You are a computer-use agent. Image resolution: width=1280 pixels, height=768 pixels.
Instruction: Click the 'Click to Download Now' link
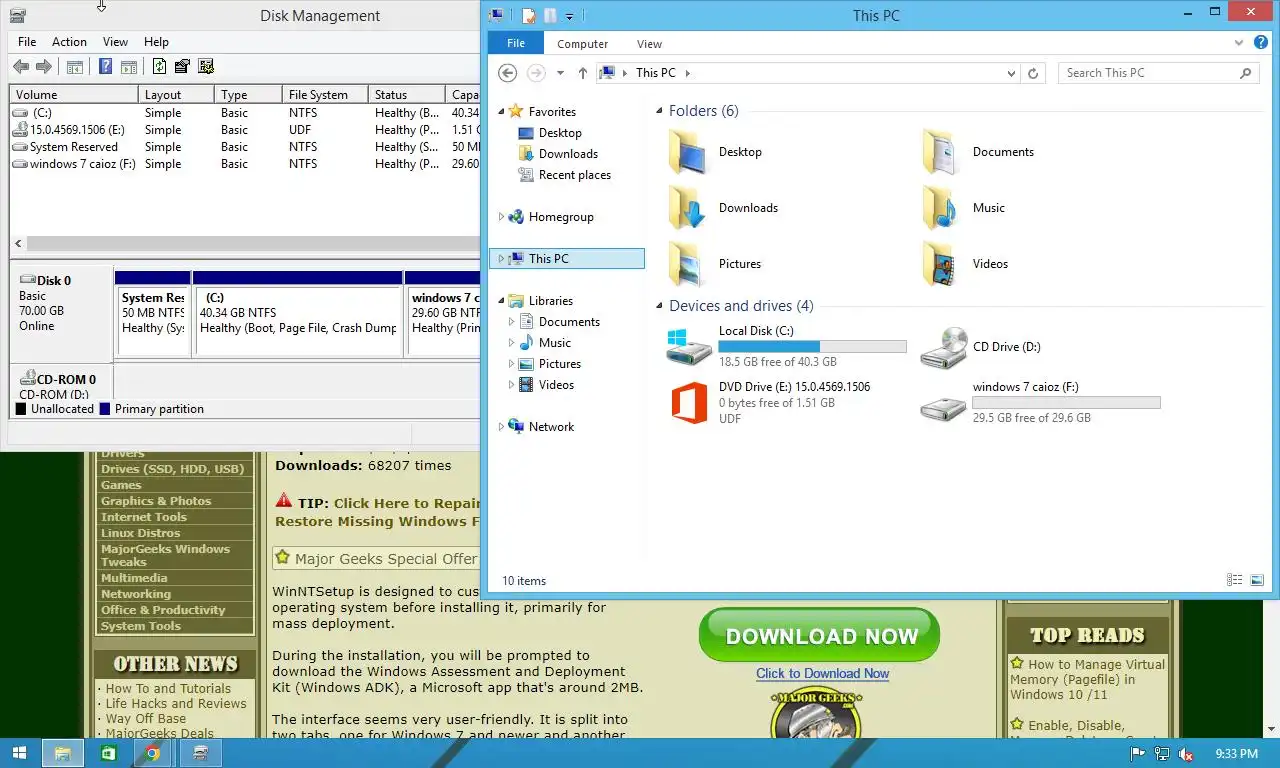click(822, 674)
